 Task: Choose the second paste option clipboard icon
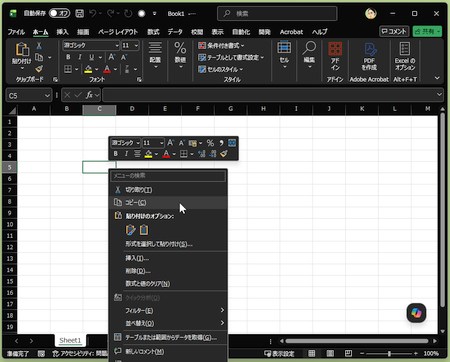coord(144,230)
